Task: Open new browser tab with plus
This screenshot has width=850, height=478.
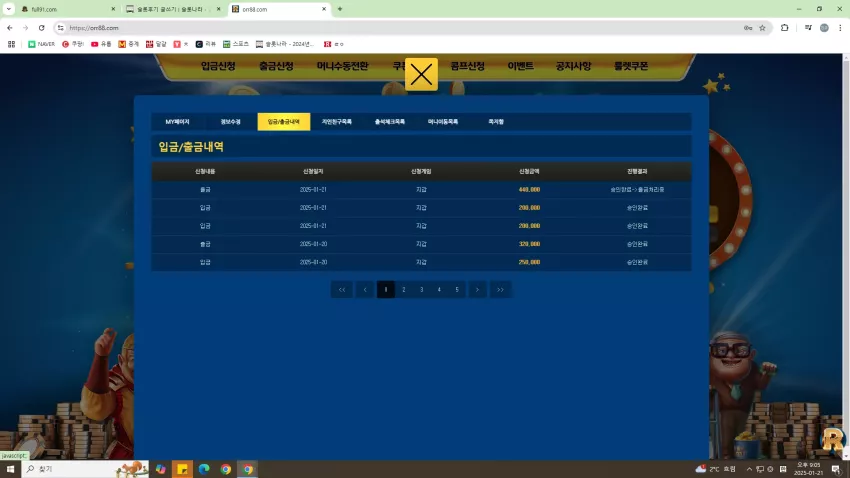Action: pos(340,9)
